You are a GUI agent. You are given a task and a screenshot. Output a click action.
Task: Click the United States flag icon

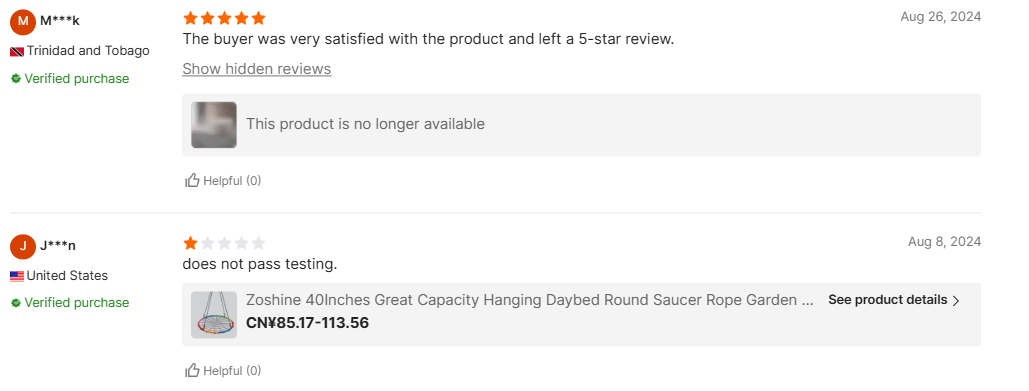click(x=17, y=276)
